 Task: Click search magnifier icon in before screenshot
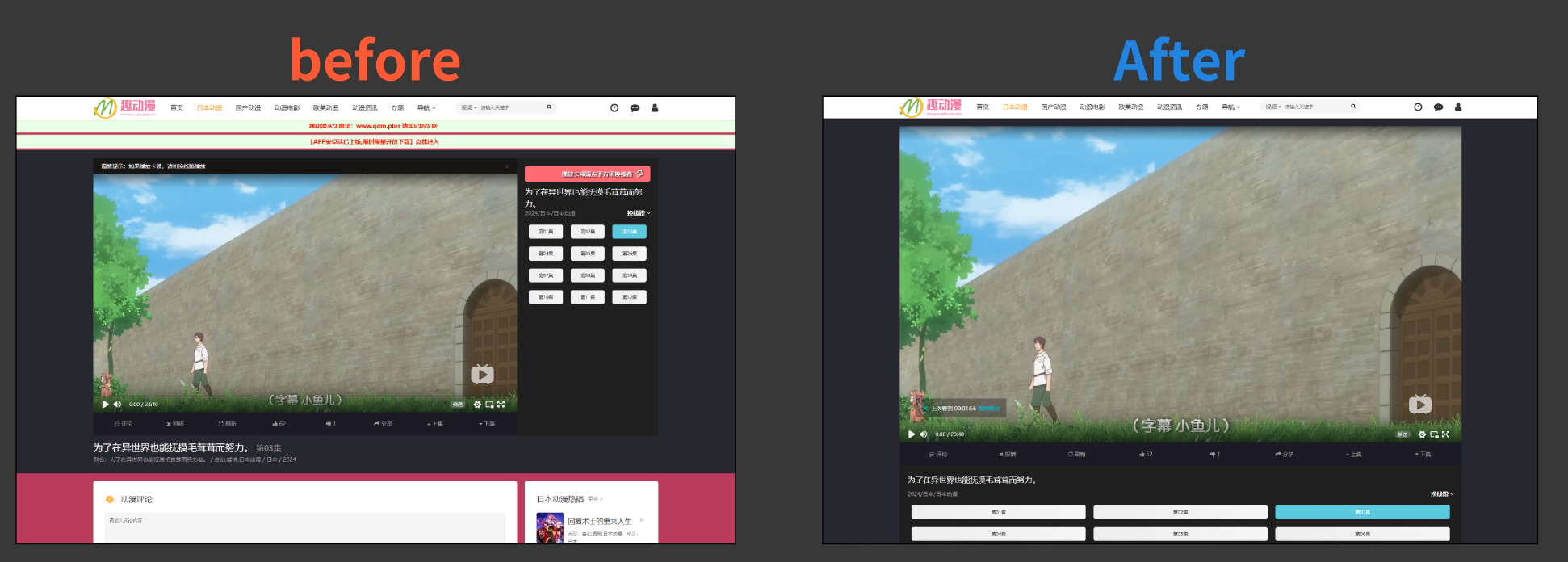[x=549, y=107]
